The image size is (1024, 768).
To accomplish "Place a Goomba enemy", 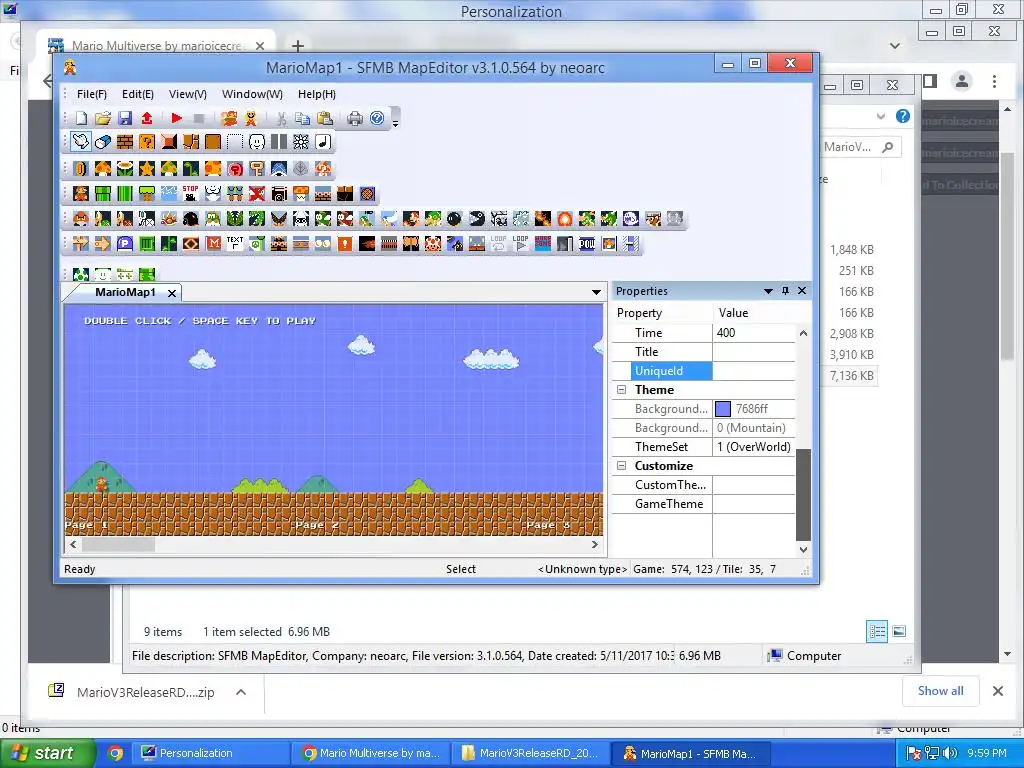I will click(x=81, y=219).
